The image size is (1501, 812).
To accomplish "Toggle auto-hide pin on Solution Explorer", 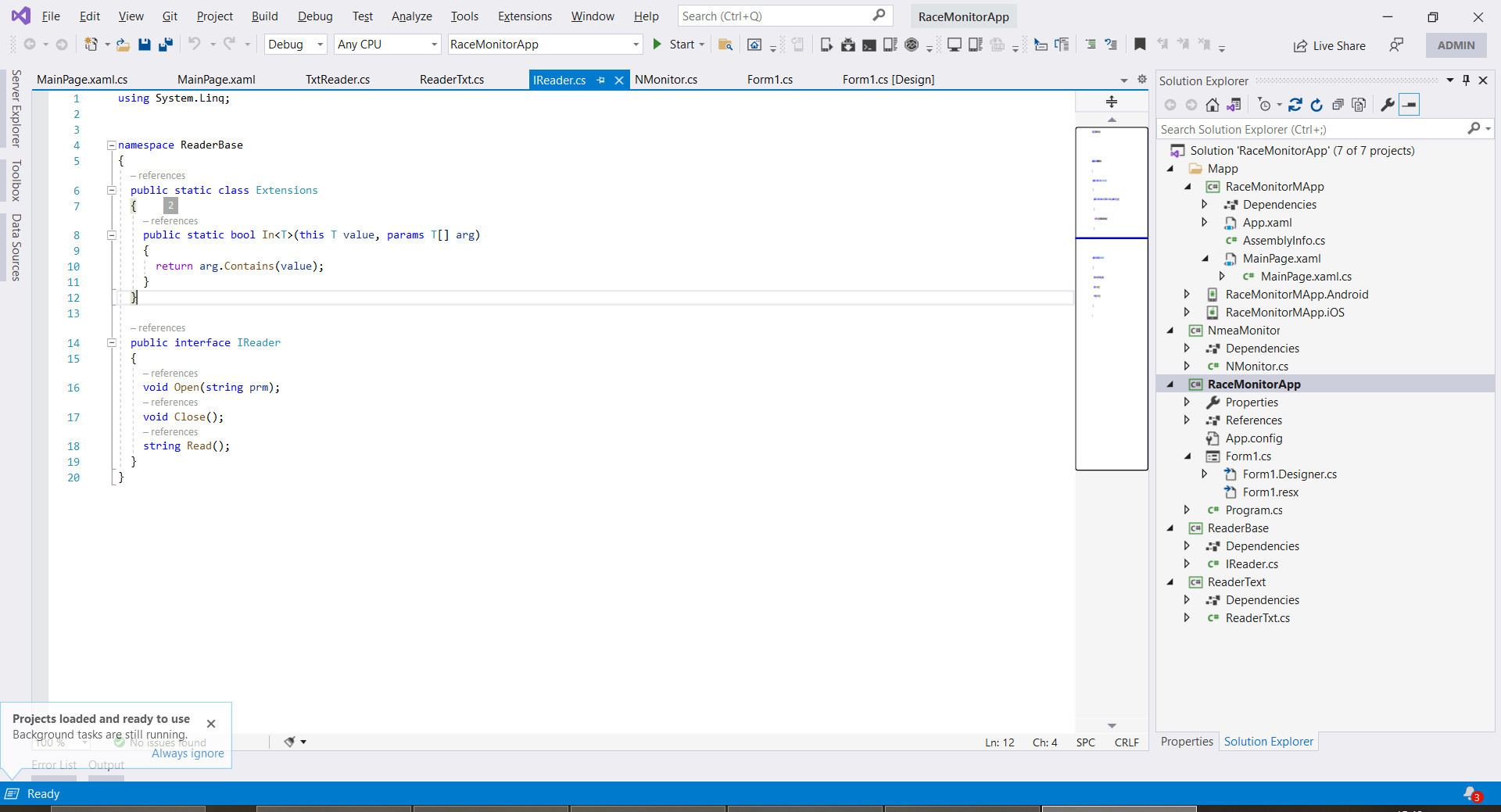I will pyautogui.click(x=1466, y=80).
